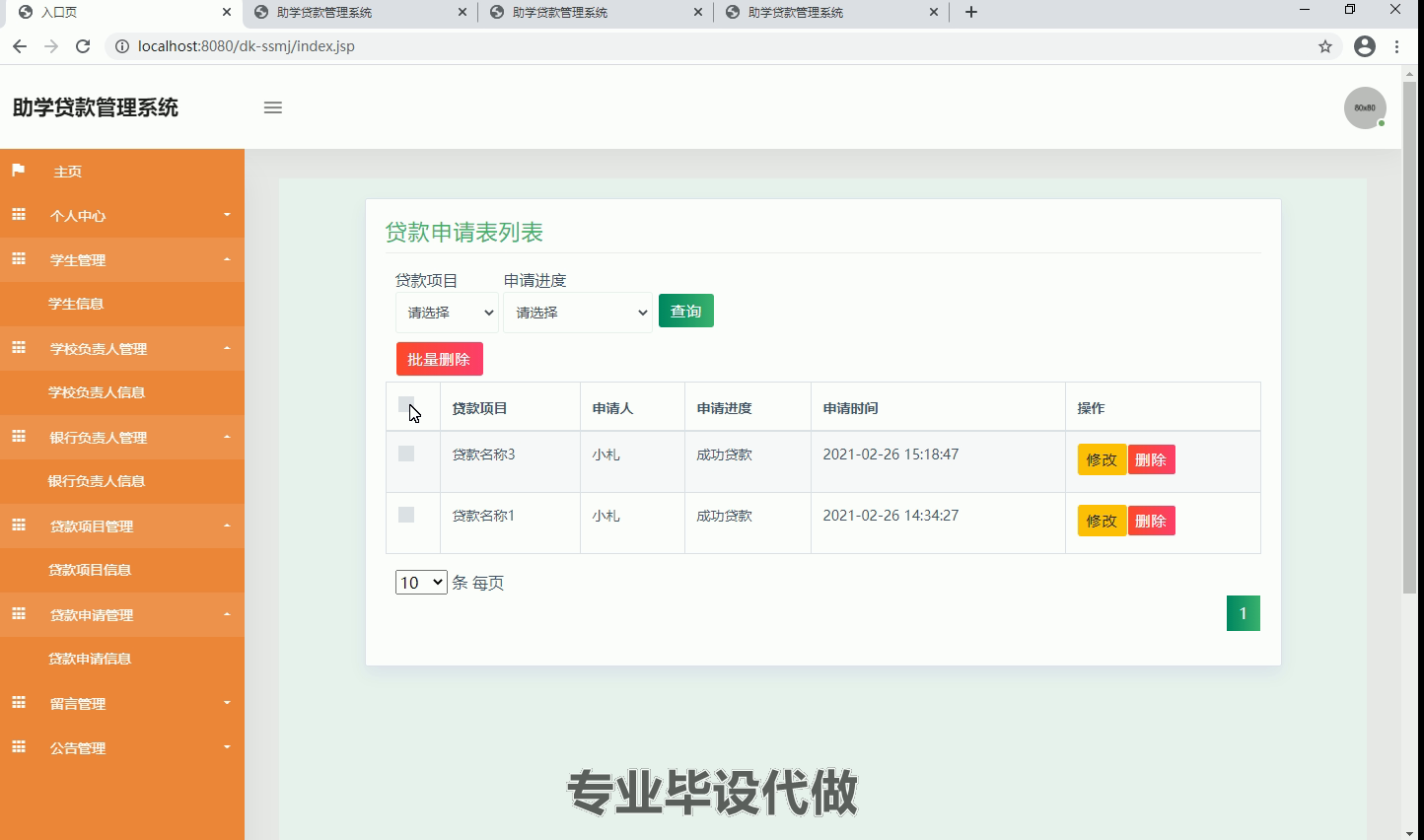View site information icon in address bar
1424x840 pixels.
(121, 46)
